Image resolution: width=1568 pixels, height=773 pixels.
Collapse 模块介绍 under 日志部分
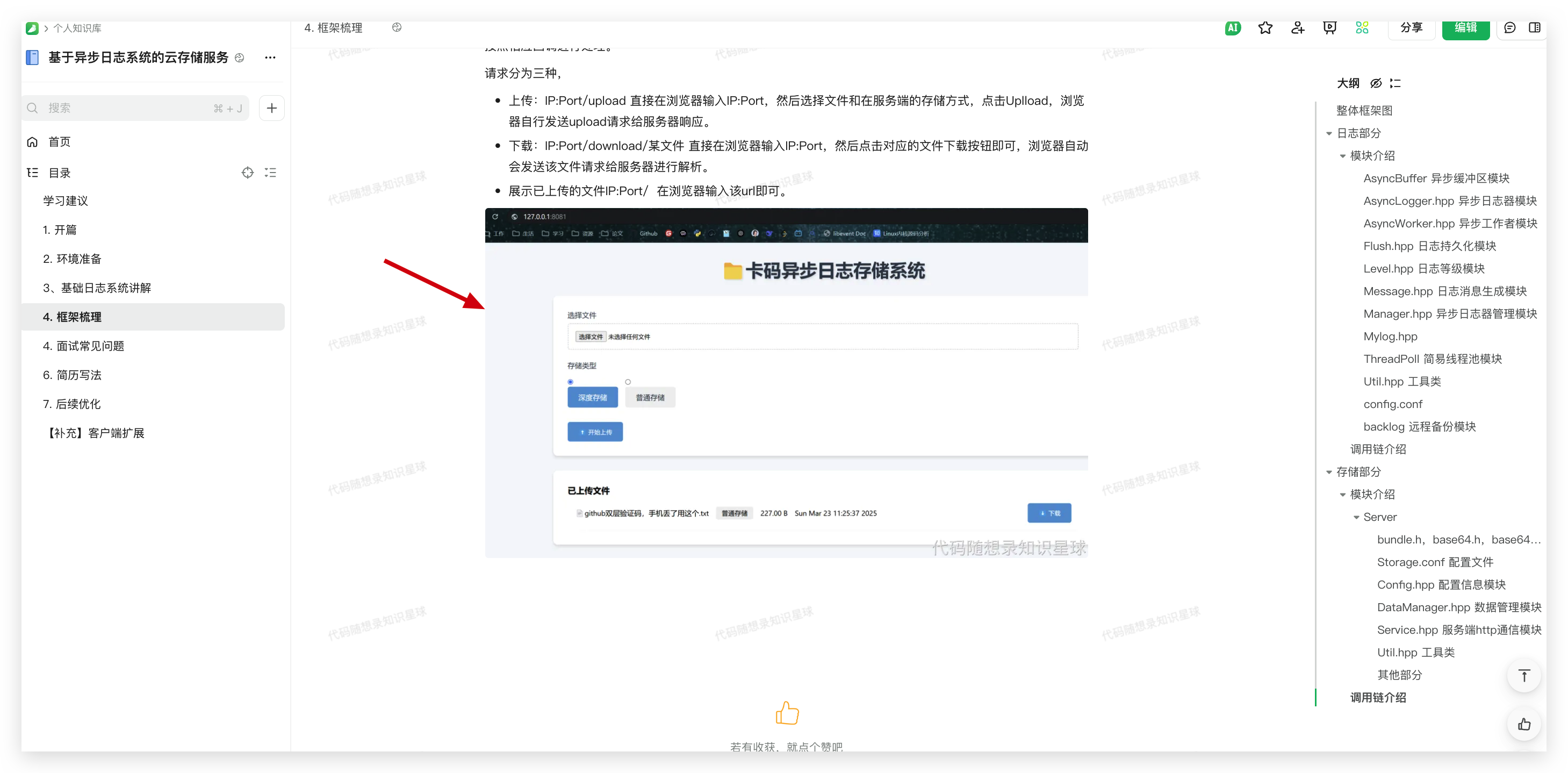coord(1342,156)
